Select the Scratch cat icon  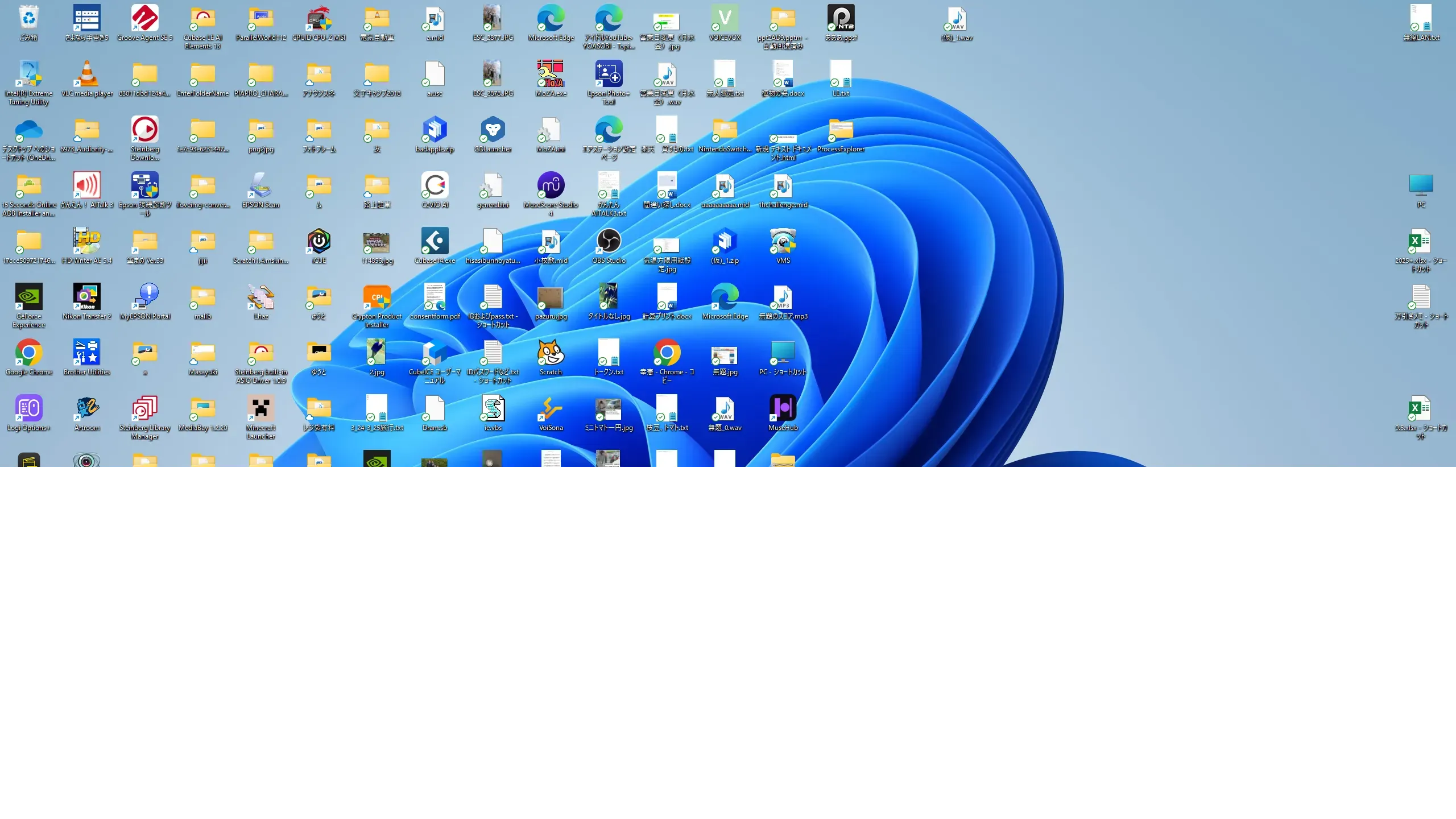(551, 353)
